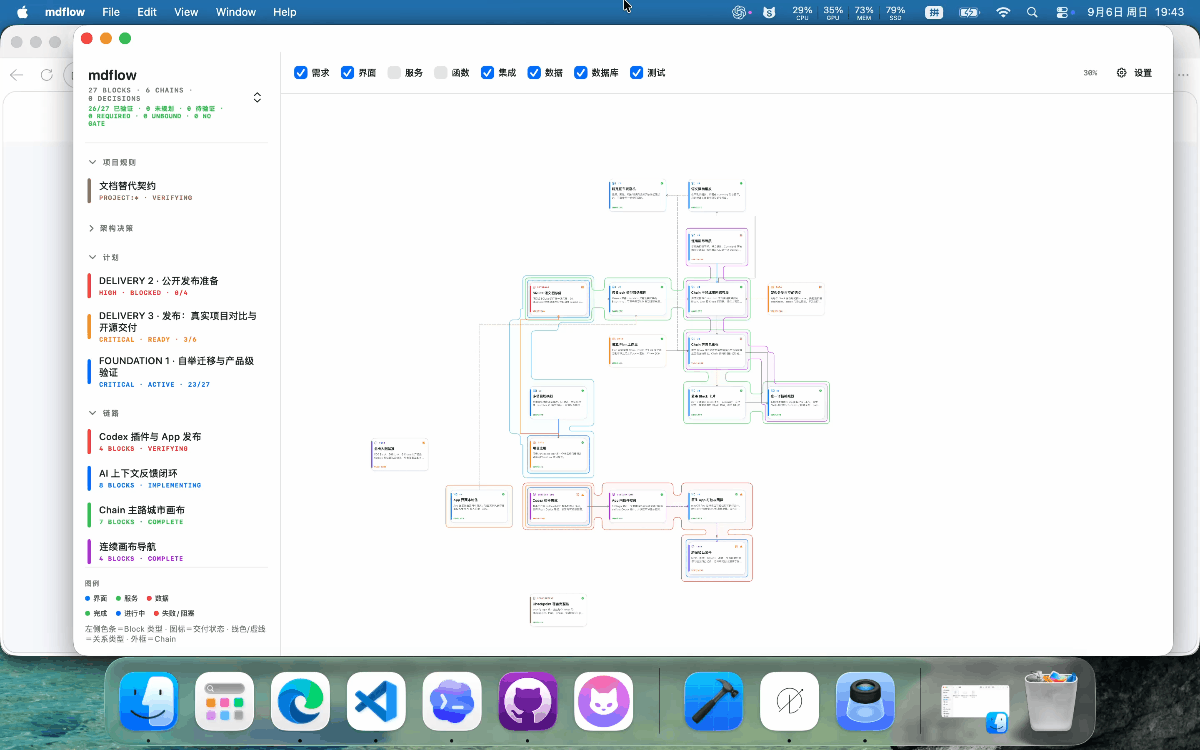1200x750 pixels.
Task: Collapse the 链路 section
Action: pyautogui.click(x=93, y=413)
